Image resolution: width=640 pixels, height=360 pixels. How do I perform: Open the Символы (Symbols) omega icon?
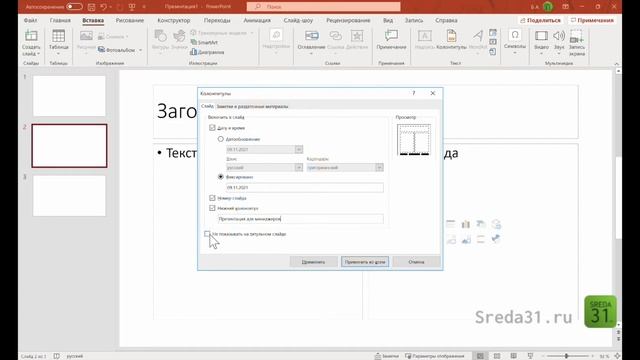[515, 36]
